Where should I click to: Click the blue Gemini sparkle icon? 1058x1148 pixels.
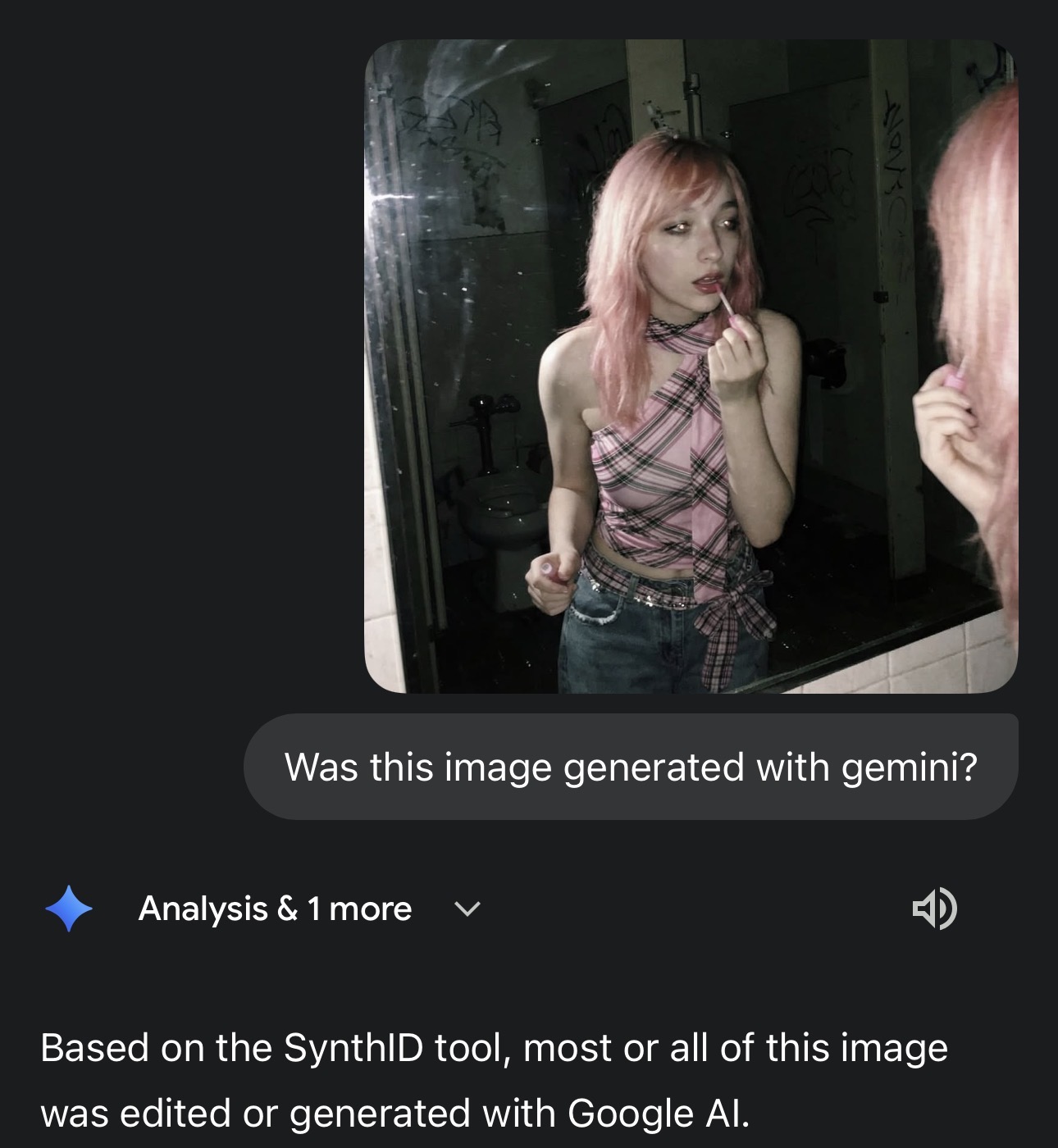coord(69,909)
